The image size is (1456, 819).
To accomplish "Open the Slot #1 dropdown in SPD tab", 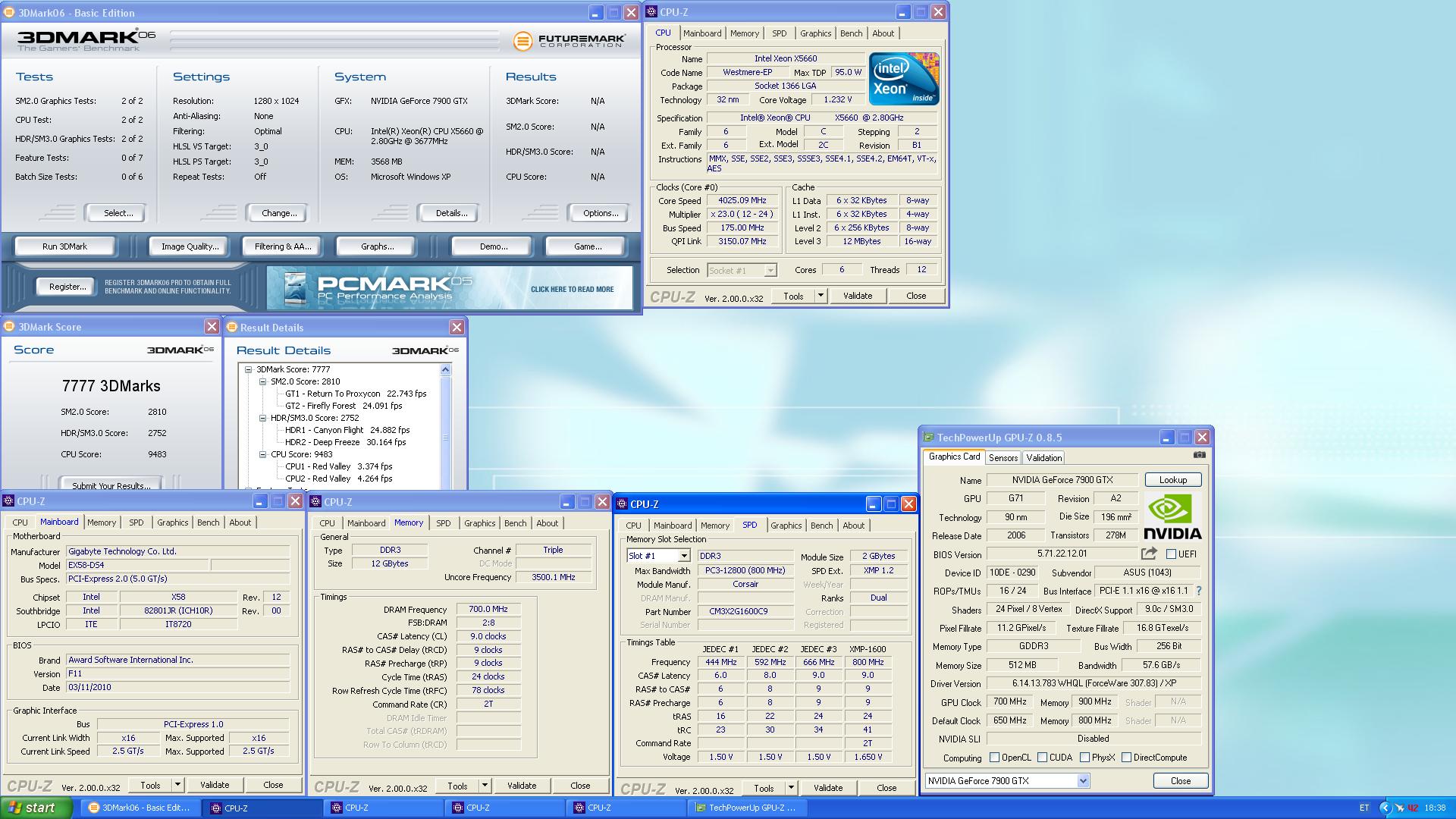I will [x=683, y=556].
